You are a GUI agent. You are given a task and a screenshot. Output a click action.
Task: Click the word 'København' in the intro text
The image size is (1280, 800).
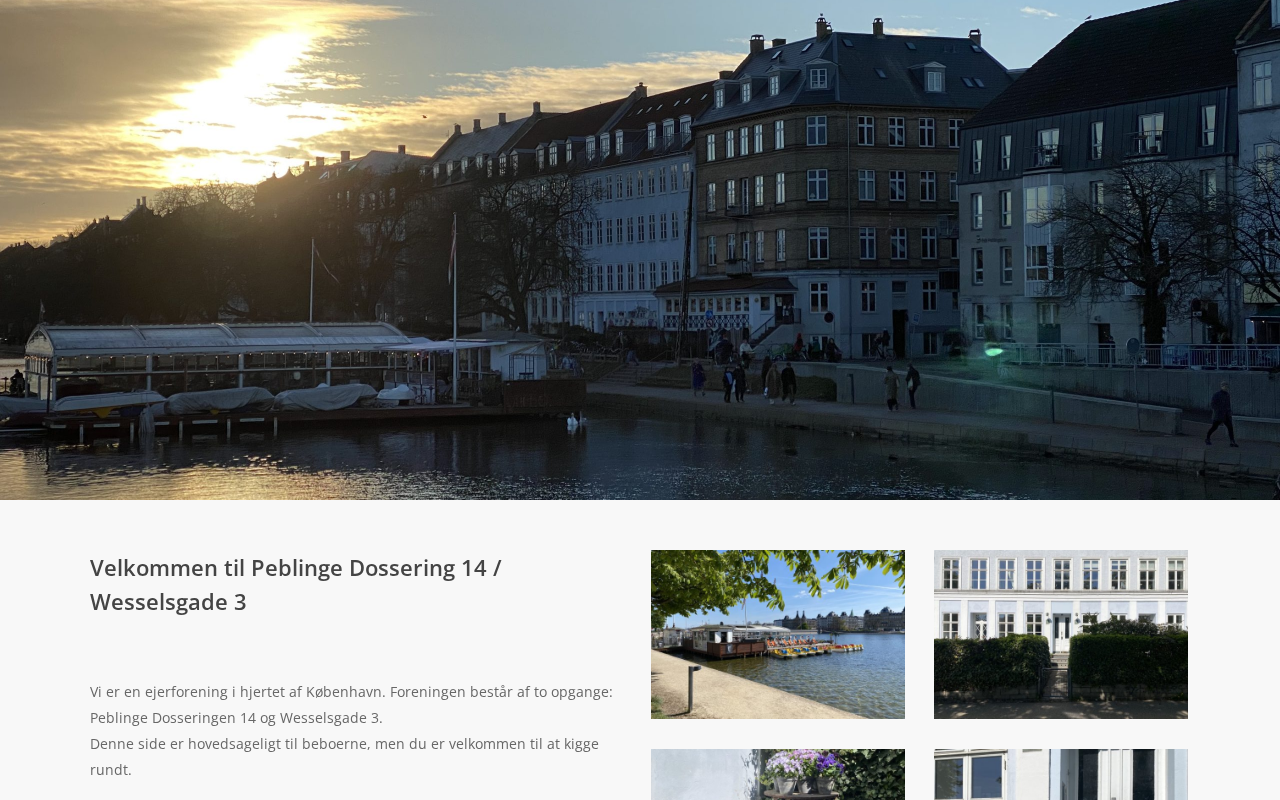coord(345,692)
